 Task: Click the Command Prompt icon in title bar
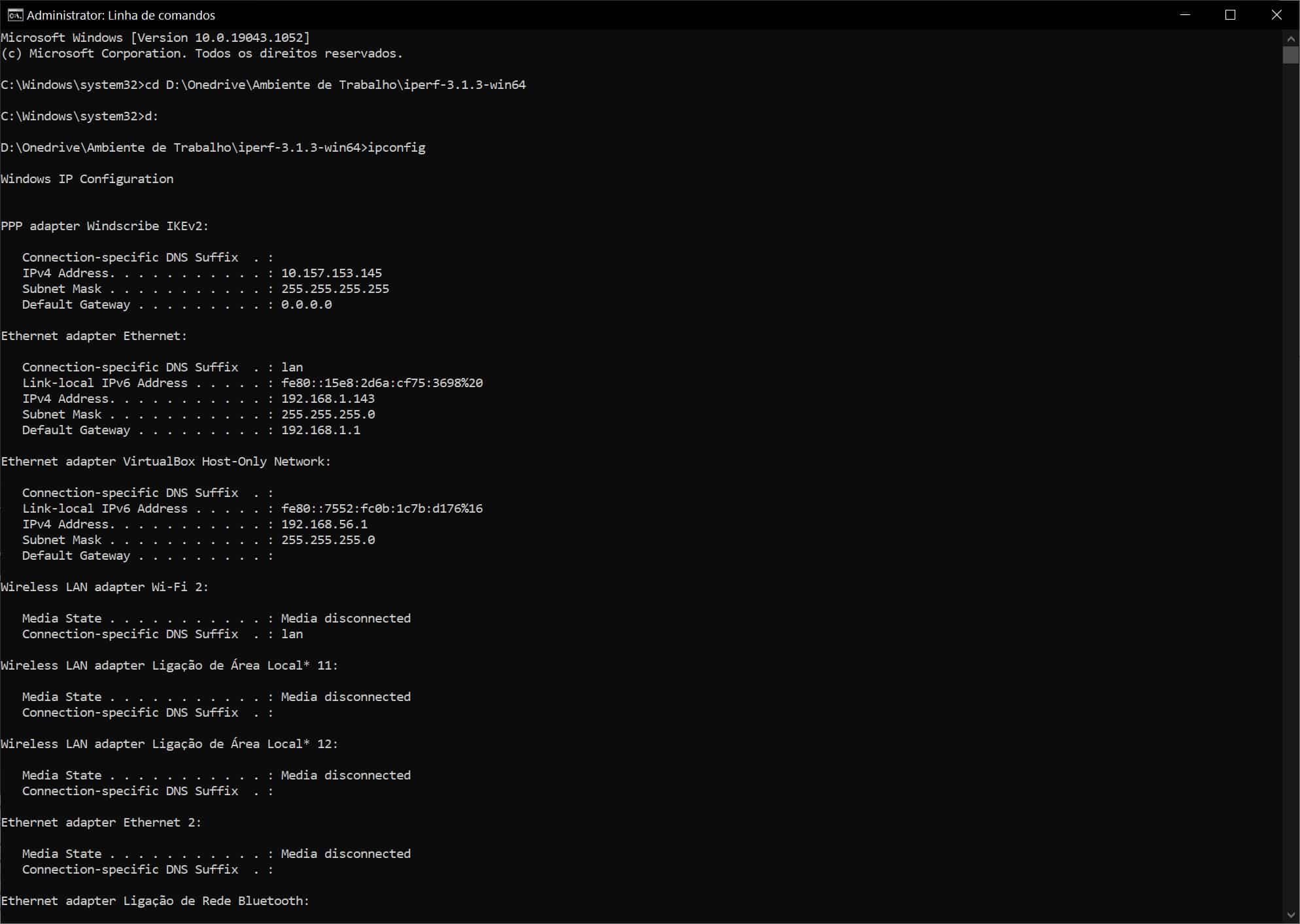(14, 14)
